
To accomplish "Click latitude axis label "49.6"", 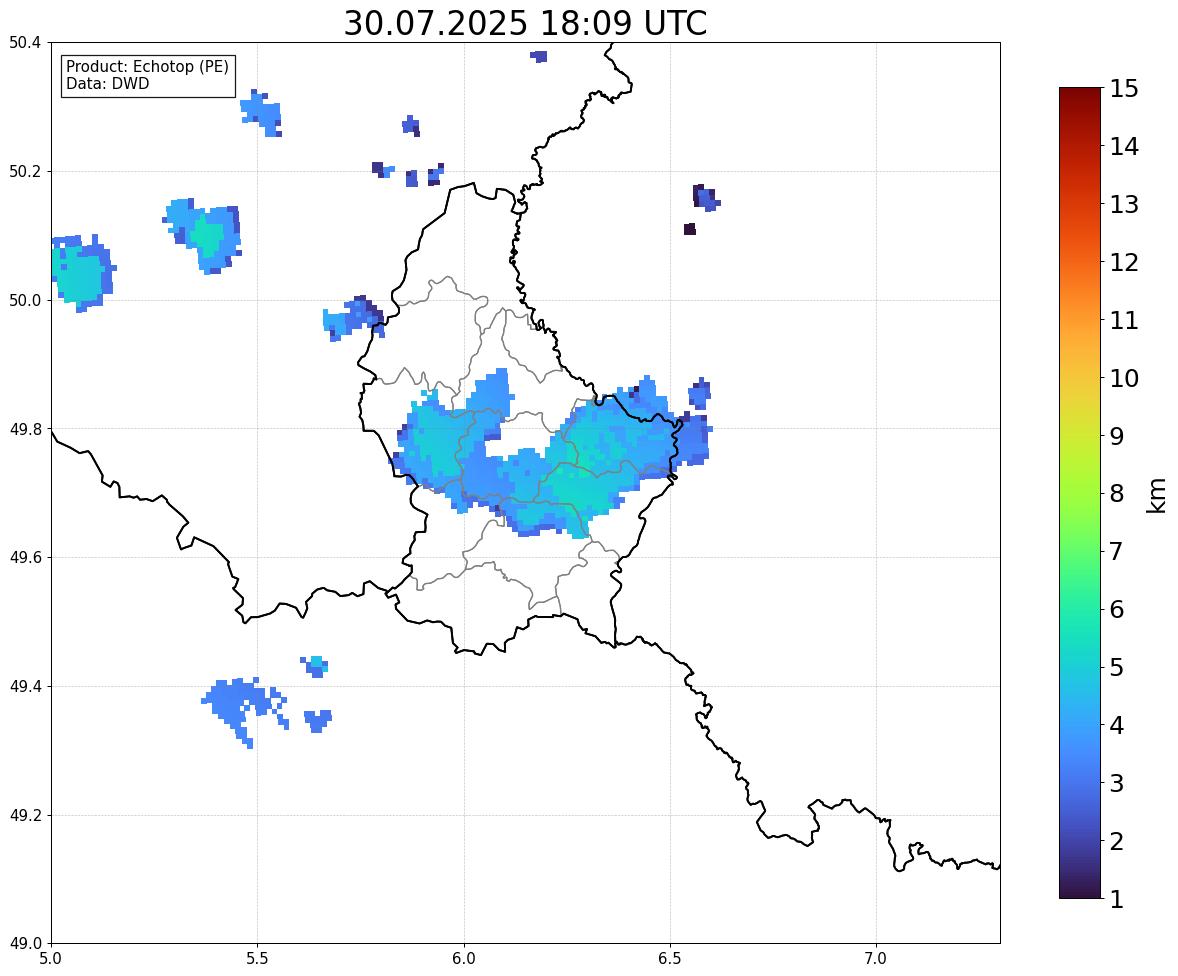I will coord(24,557).
